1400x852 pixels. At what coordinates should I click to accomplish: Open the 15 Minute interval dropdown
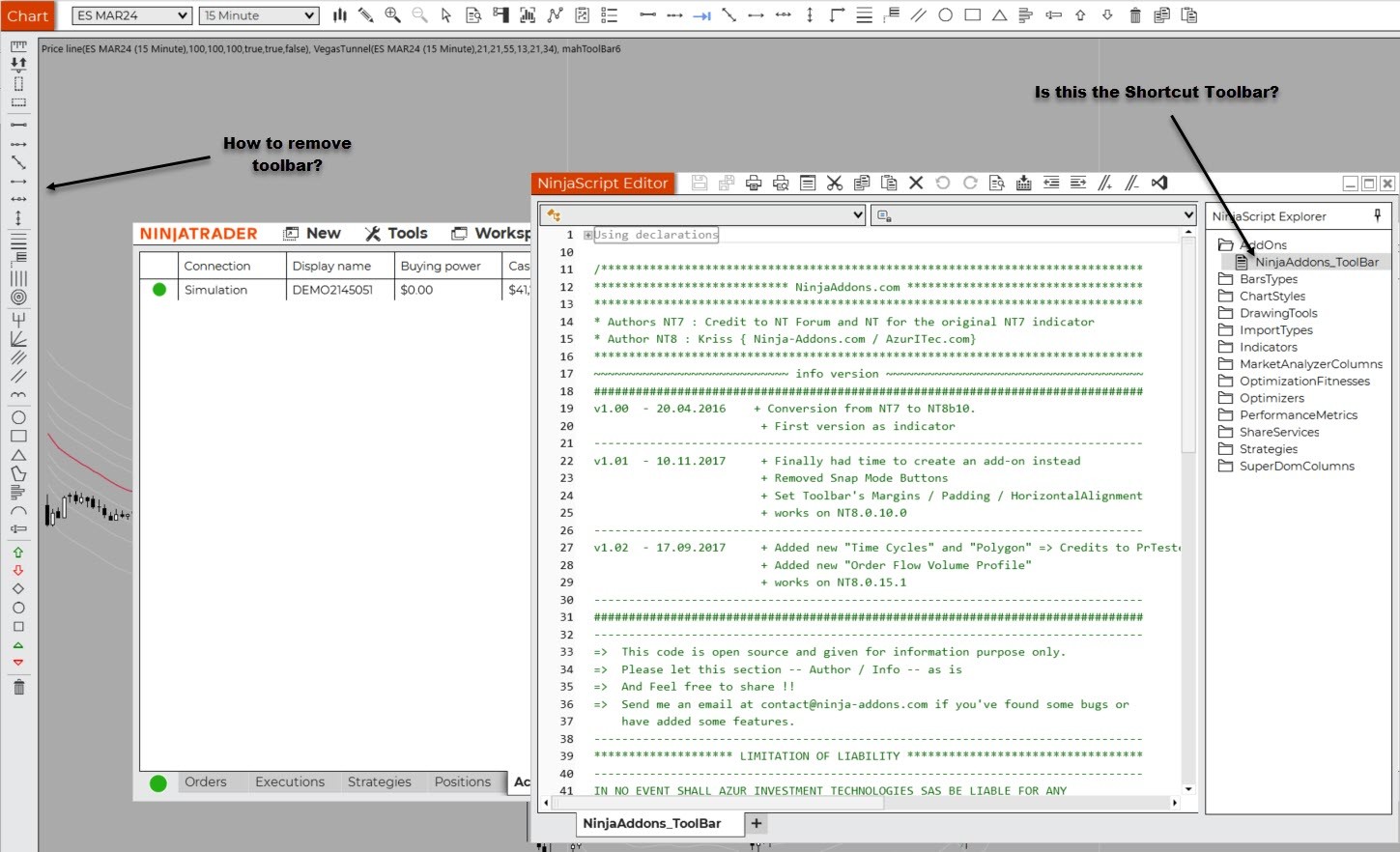259,15
